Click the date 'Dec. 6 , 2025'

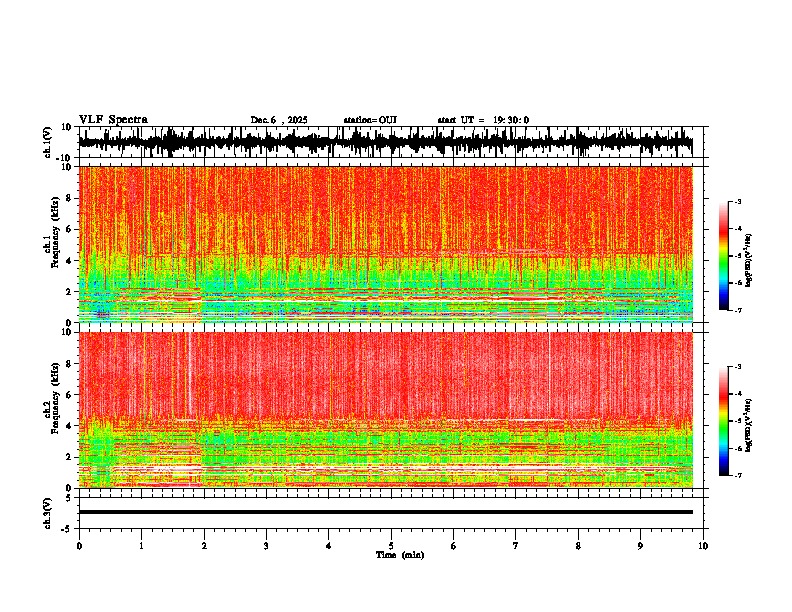(x=279, y=120)
